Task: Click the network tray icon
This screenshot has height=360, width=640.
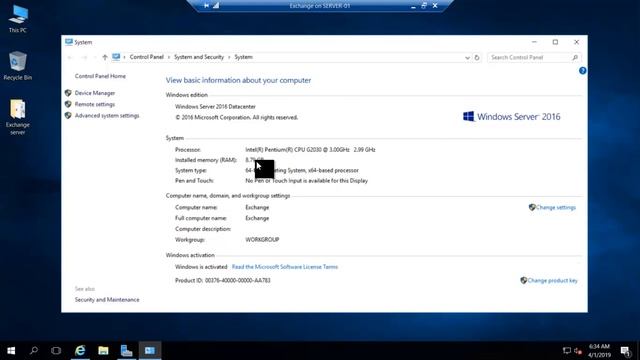Action: [567, 351]
